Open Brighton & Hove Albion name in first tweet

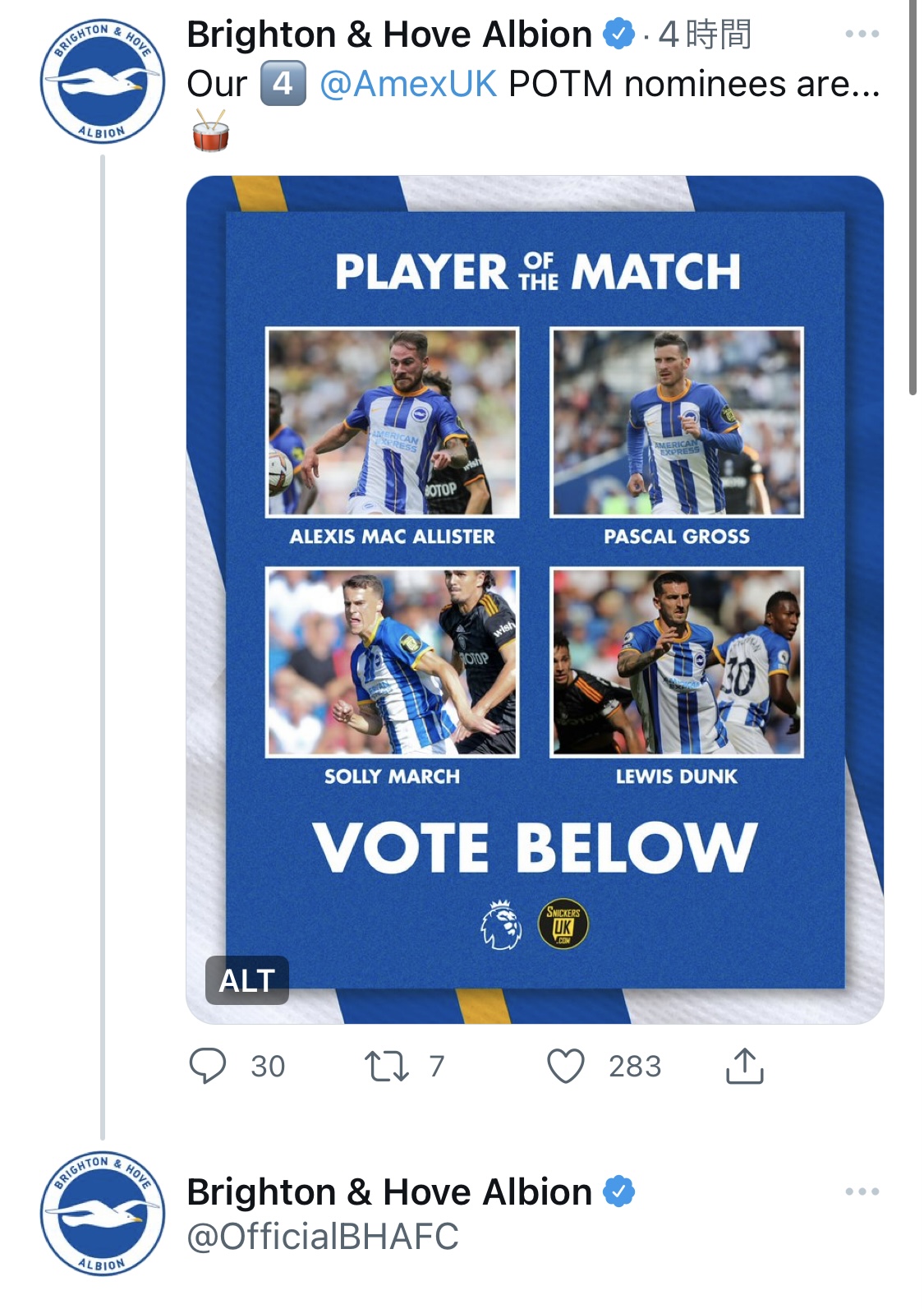389,35
